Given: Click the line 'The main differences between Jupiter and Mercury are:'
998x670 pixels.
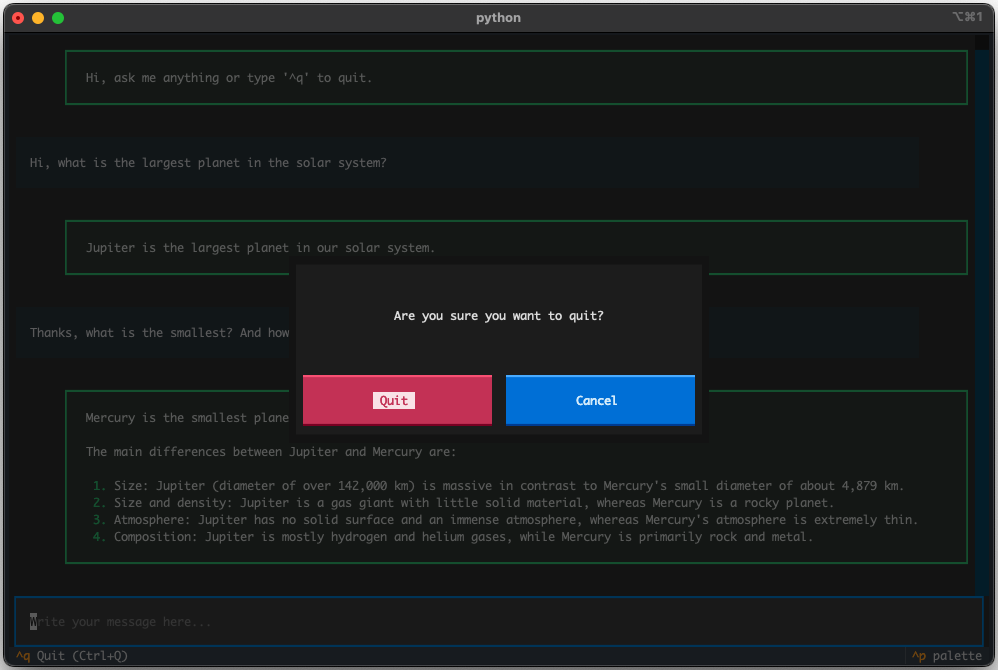Looking at the screenshot, I should [271, 452].
